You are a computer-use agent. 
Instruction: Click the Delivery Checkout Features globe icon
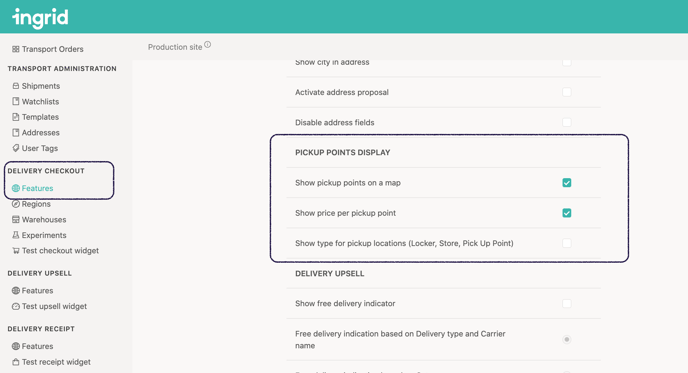pyautogui.click(x=16, y=188)
